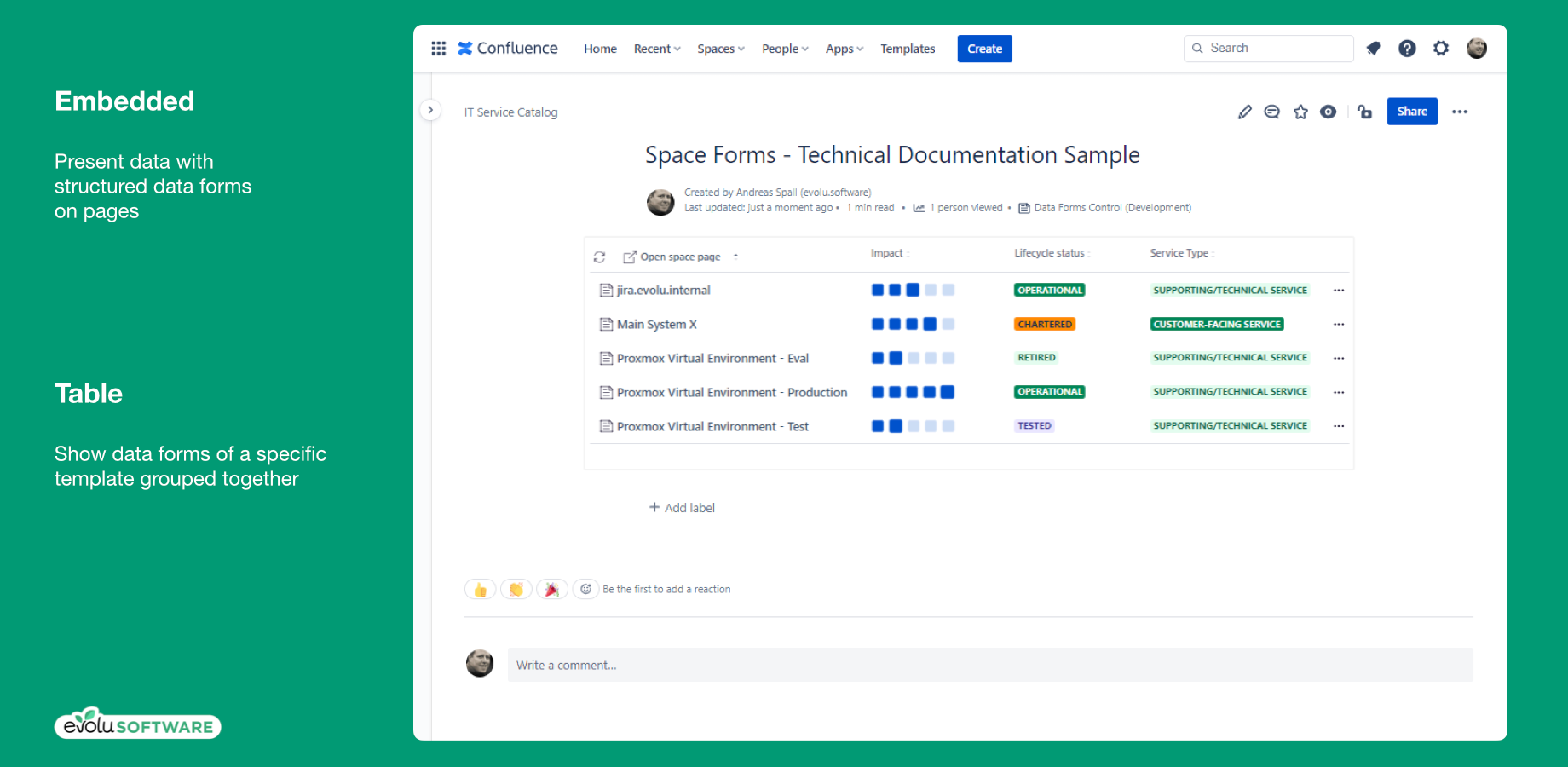
Task: Click the Share button
Action: tap(1412, 112)
